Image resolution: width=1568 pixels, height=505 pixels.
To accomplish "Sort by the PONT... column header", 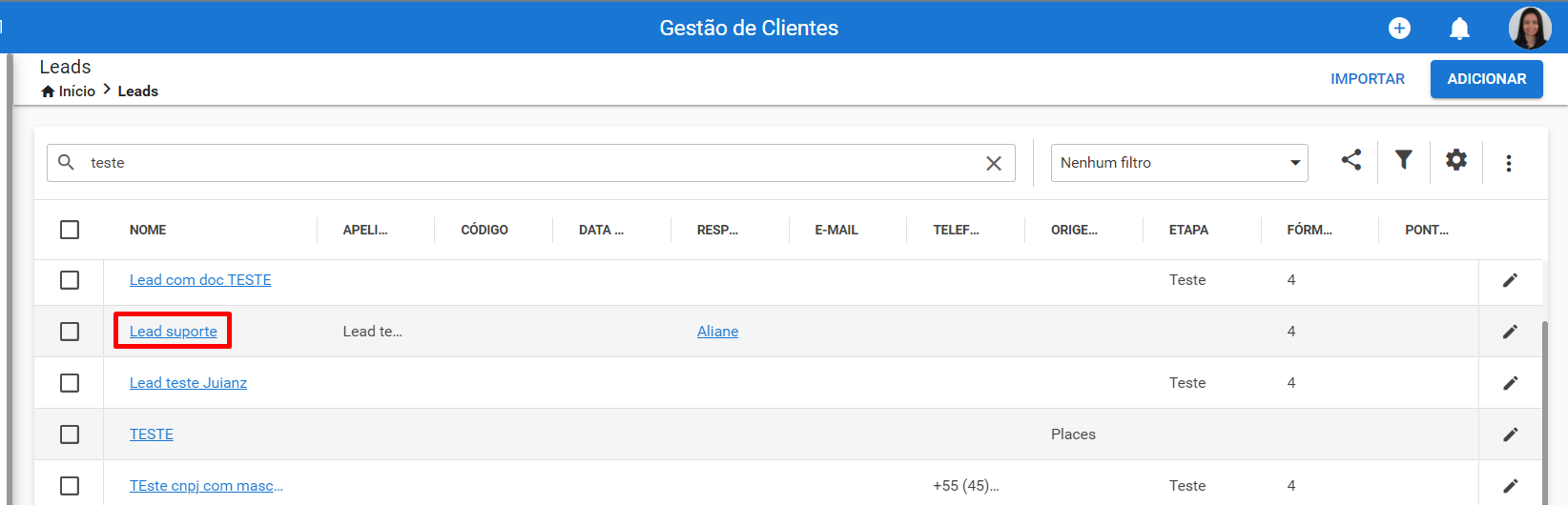I will click(x=1427, y=230).
